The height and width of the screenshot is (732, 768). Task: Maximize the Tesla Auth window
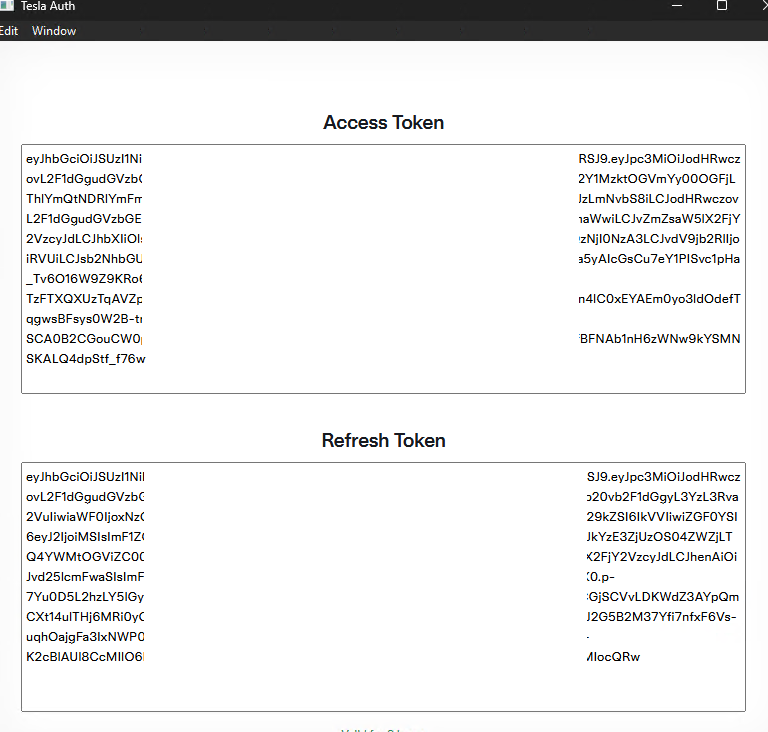click(721, 5)
